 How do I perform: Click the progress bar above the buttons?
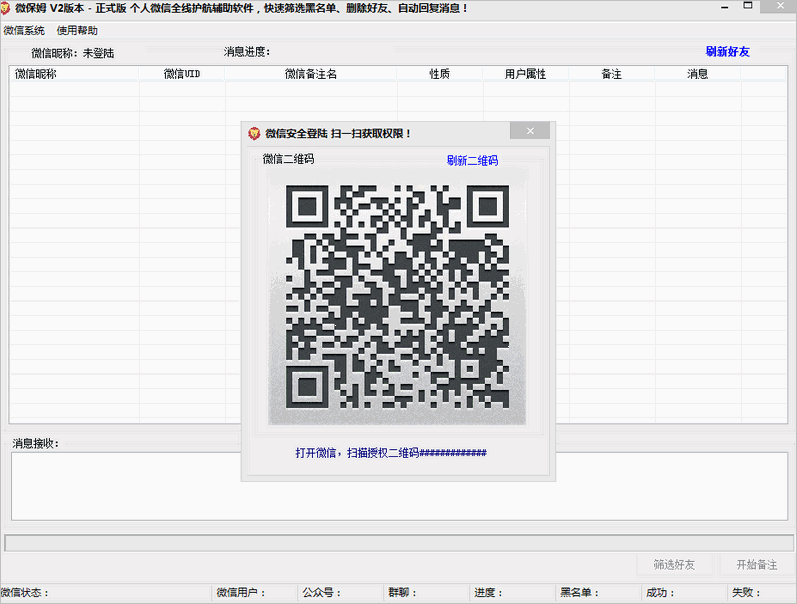[x=400, y=542]
